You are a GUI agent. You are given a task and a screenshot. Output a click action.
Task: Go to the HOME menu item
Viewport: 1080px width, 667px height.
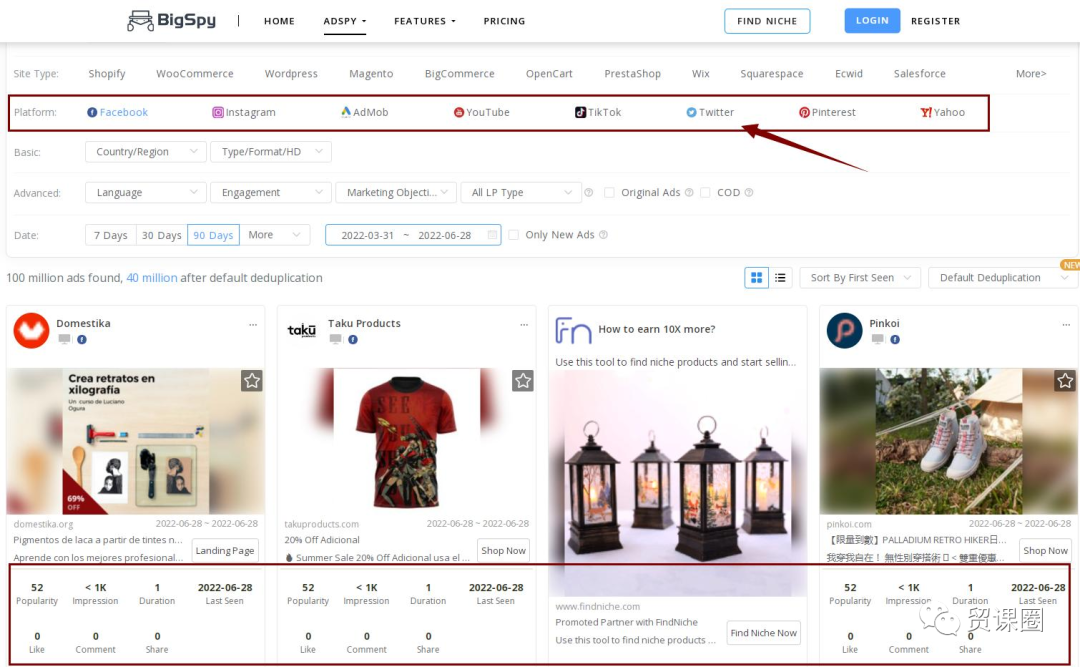(279, 21)
